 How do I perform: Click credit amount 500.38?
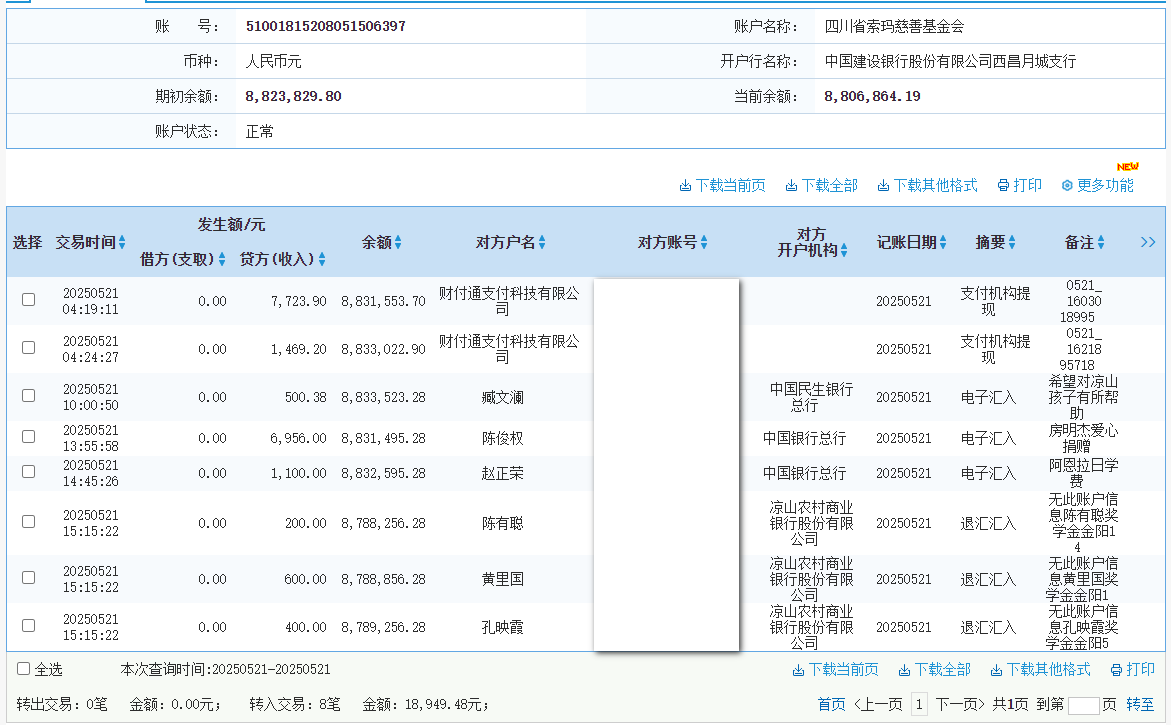[x=305, y=397]
